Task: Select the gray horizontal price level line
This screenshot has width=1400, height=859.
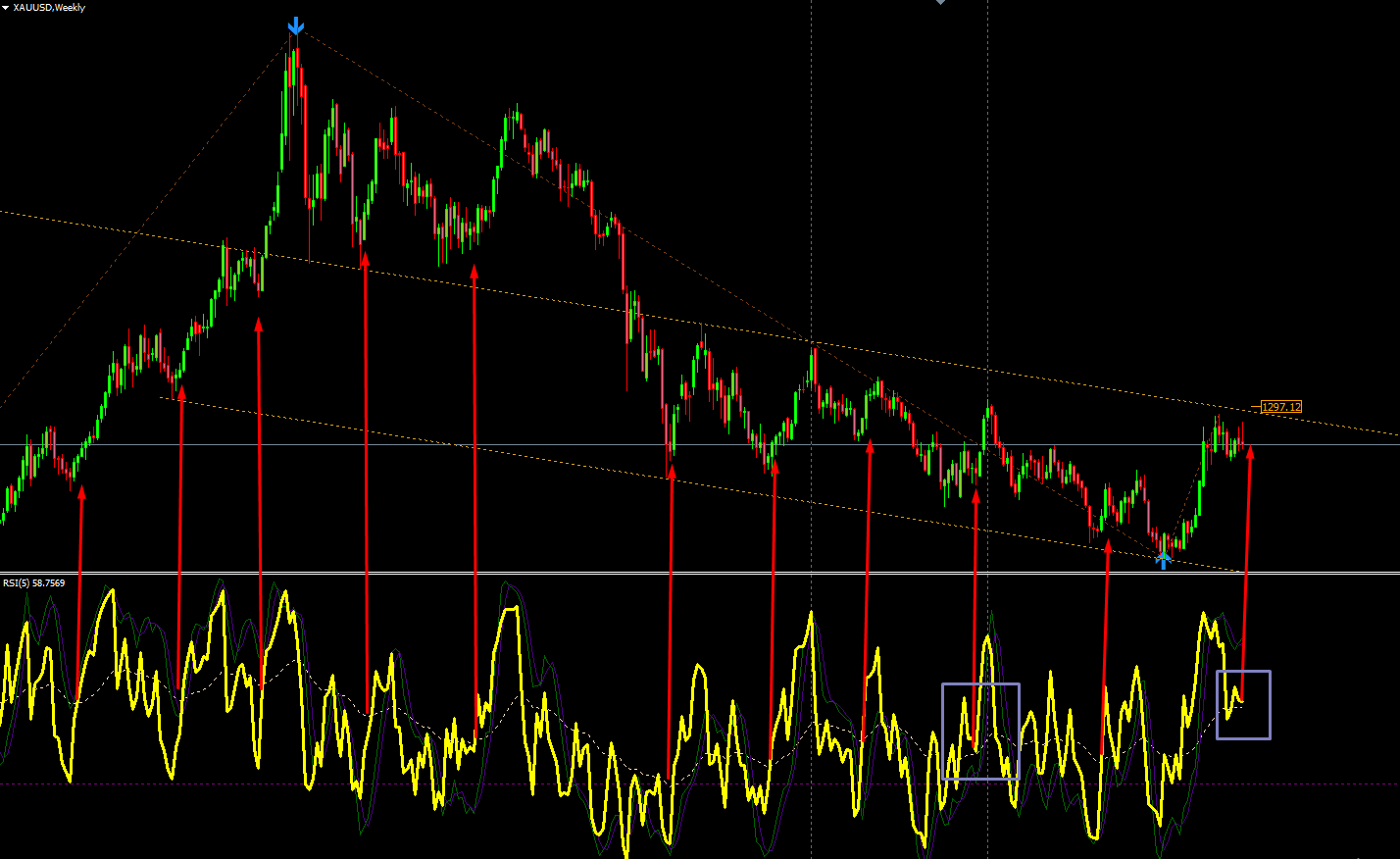Action: (700, 445)
